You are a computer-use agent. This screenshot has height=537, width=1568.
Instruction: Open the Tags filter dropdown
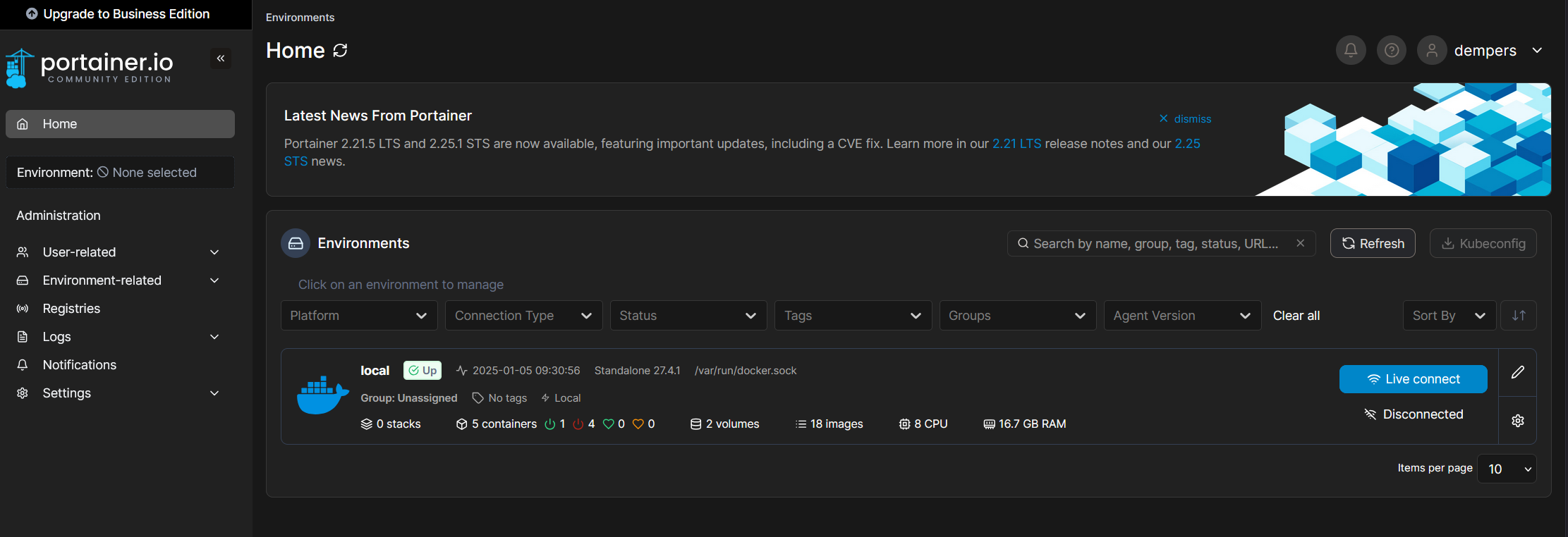click(853, 316)
